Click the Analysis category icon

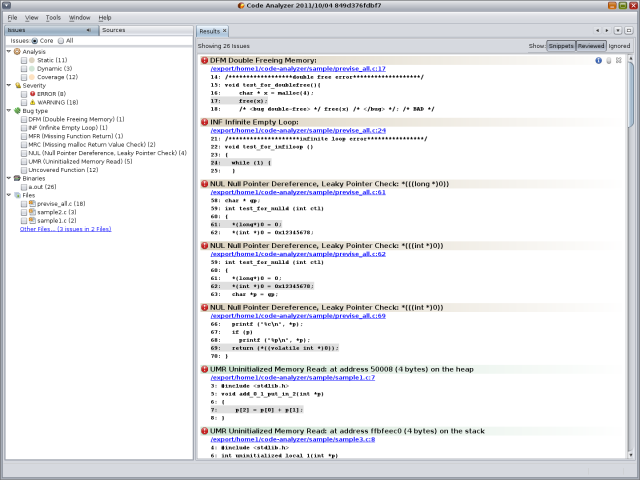[x=17, y=51]
